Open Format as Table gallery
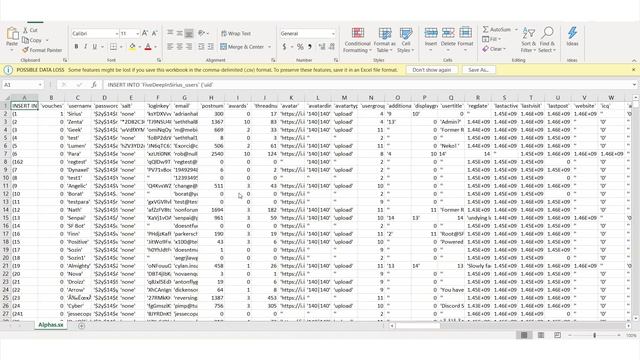 (x=384, y=40)
